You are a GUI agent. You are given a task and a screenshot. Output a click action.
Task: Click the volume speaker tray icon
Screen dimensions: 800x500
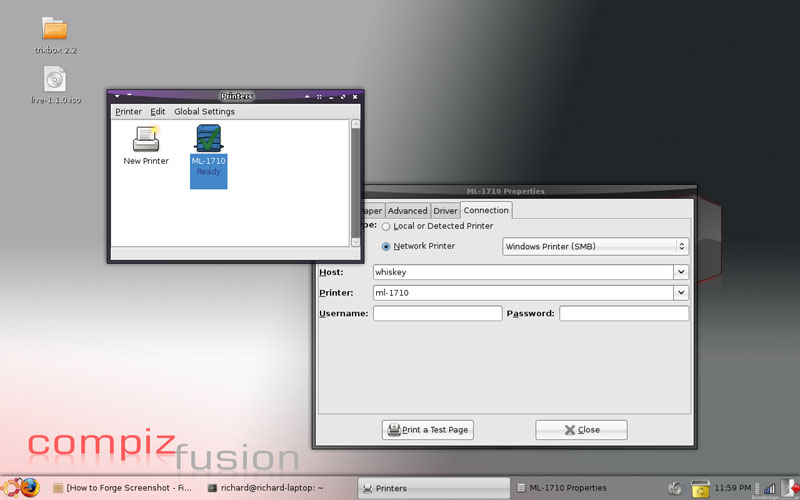click(675, 488)
